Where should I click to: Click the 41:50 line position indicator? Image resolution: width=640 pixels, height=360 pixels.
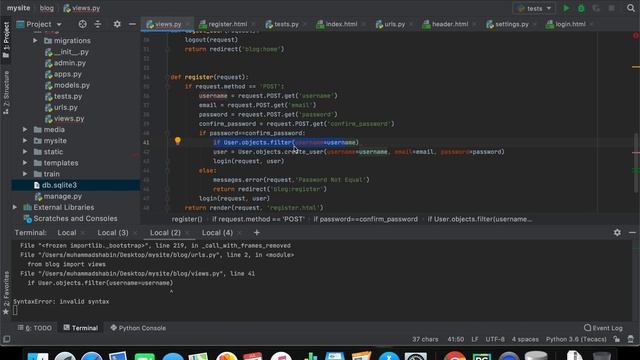(x=456, y=339)
